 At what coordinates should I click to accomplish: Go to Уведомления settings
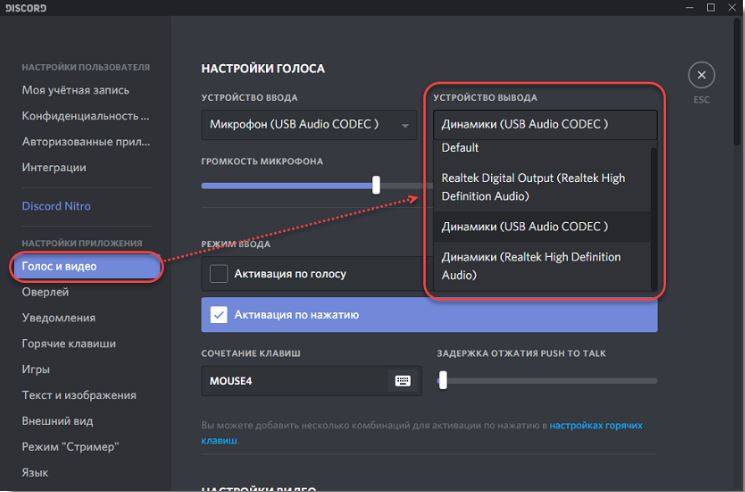coord(58,318)
